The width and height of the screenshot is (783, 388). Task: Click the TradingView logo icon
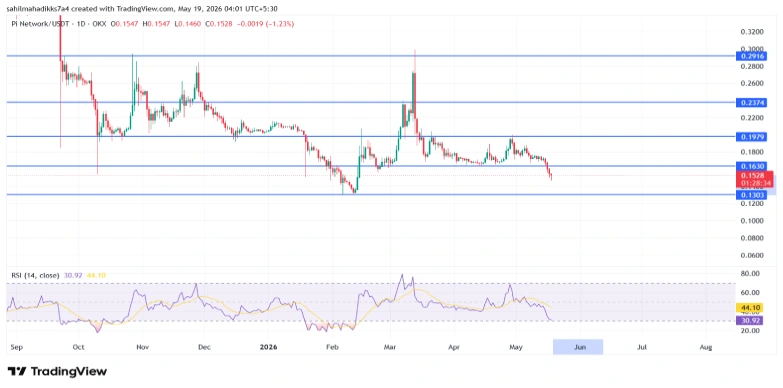tap(17, 372)
